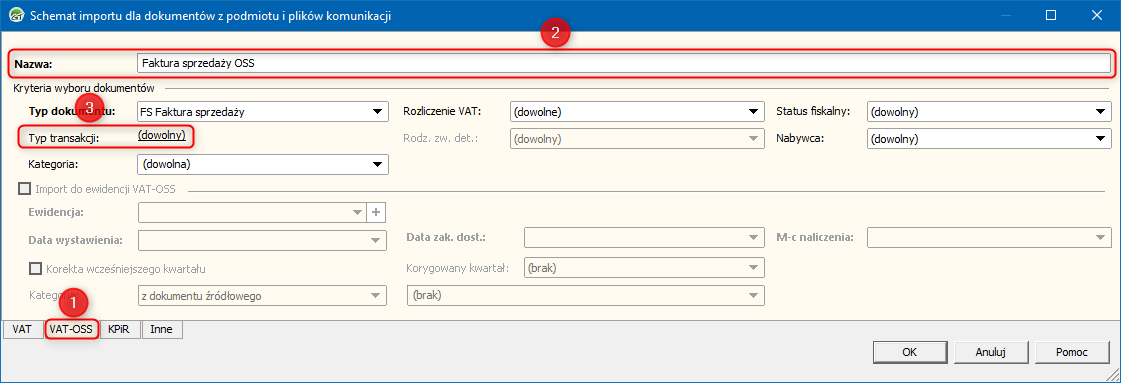Switch to the Inne tab

coord(162,329)
